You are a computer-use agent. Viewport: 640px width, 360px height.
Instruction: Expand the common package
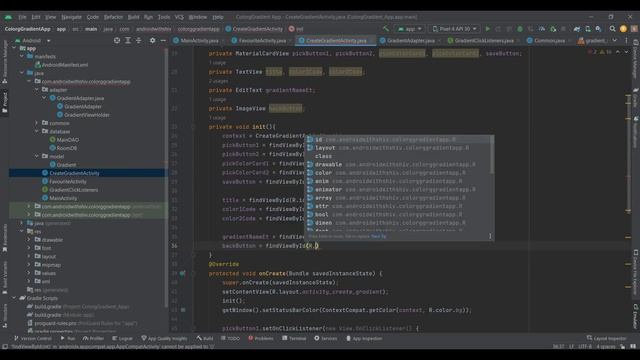pos(37,123)
